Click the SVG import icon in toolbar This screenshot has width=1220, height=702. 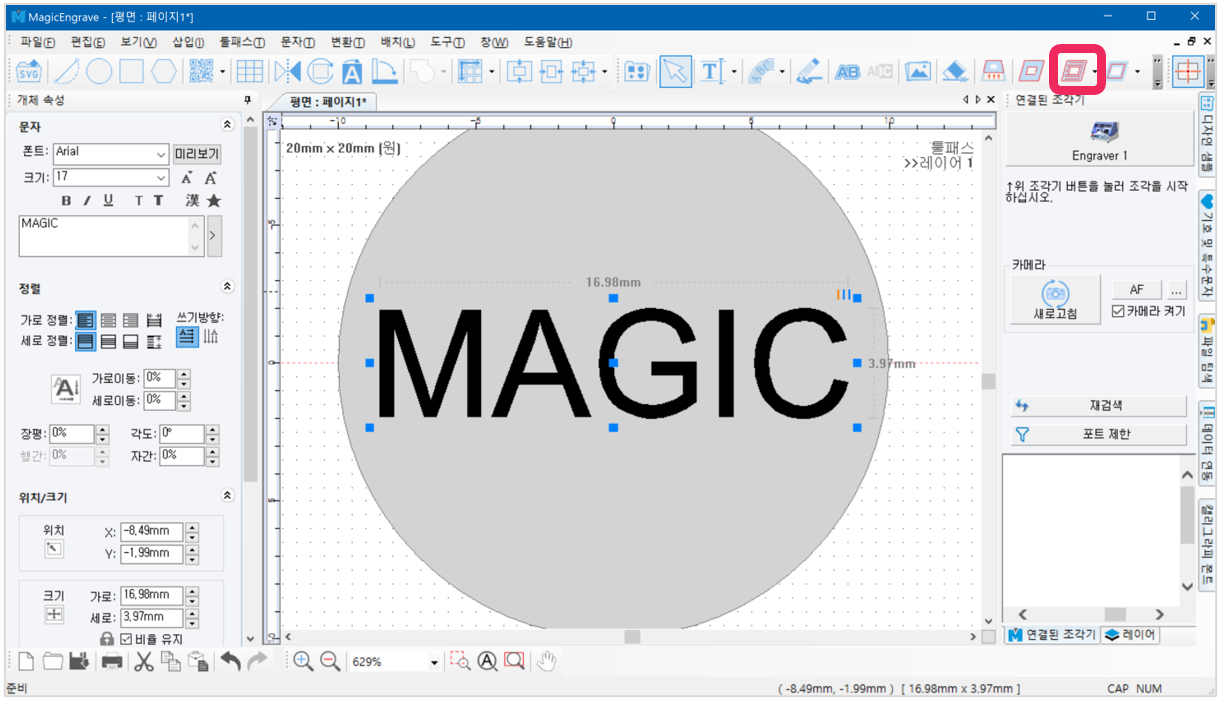click(x=30, y=71)
